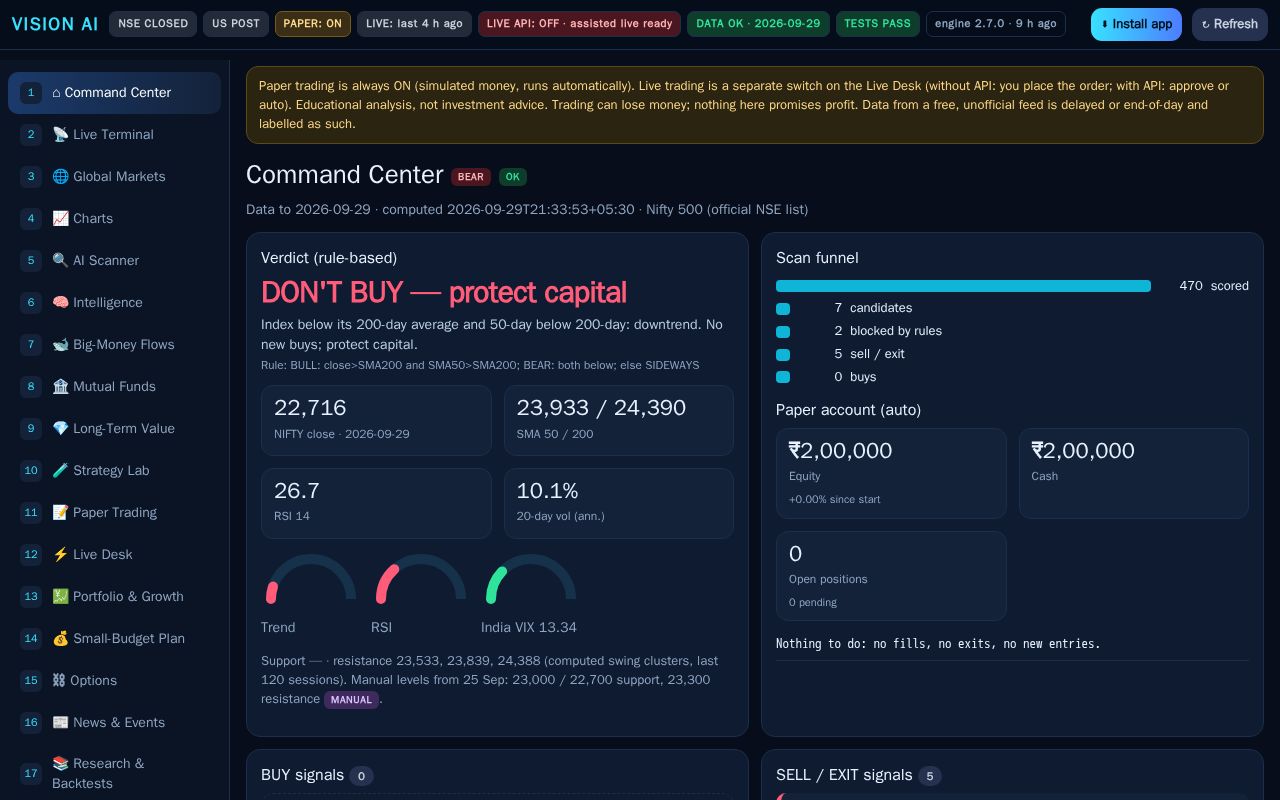This screenshot has height=800, width=1280.
Task: Click the Install app button
Action: 1136,24
